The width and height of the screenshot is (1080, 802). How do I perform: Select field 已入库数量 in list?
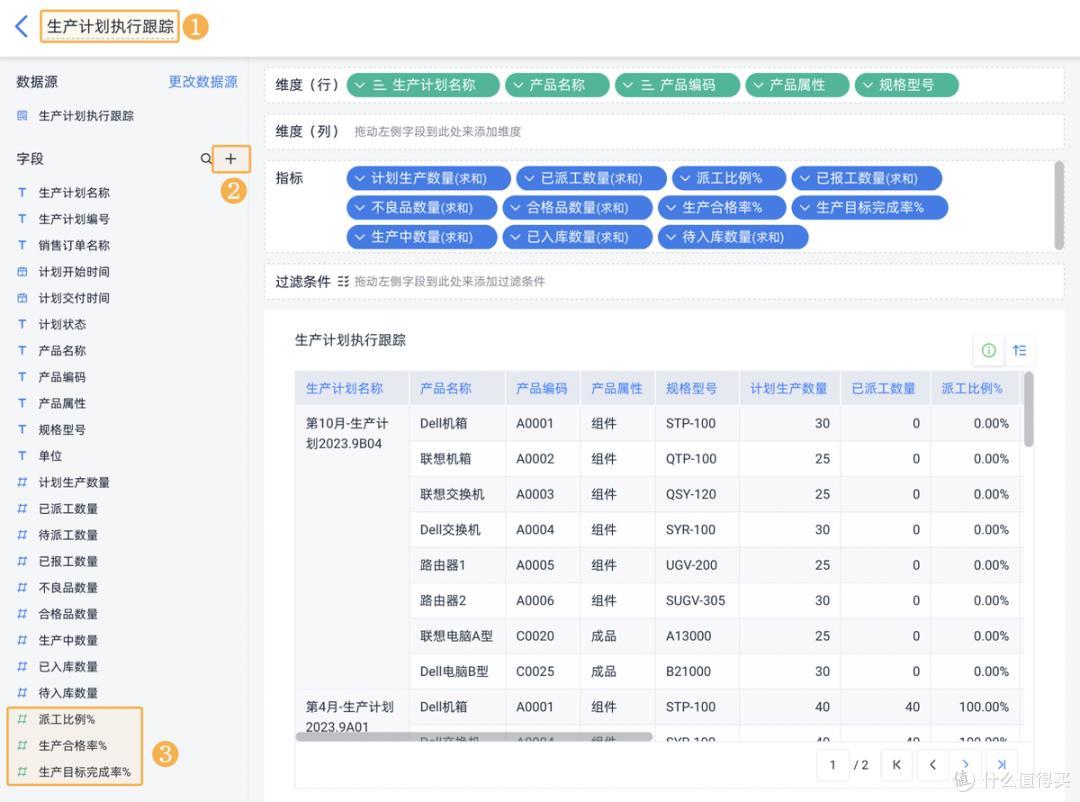pyautogui.click(x=68, y=667)
